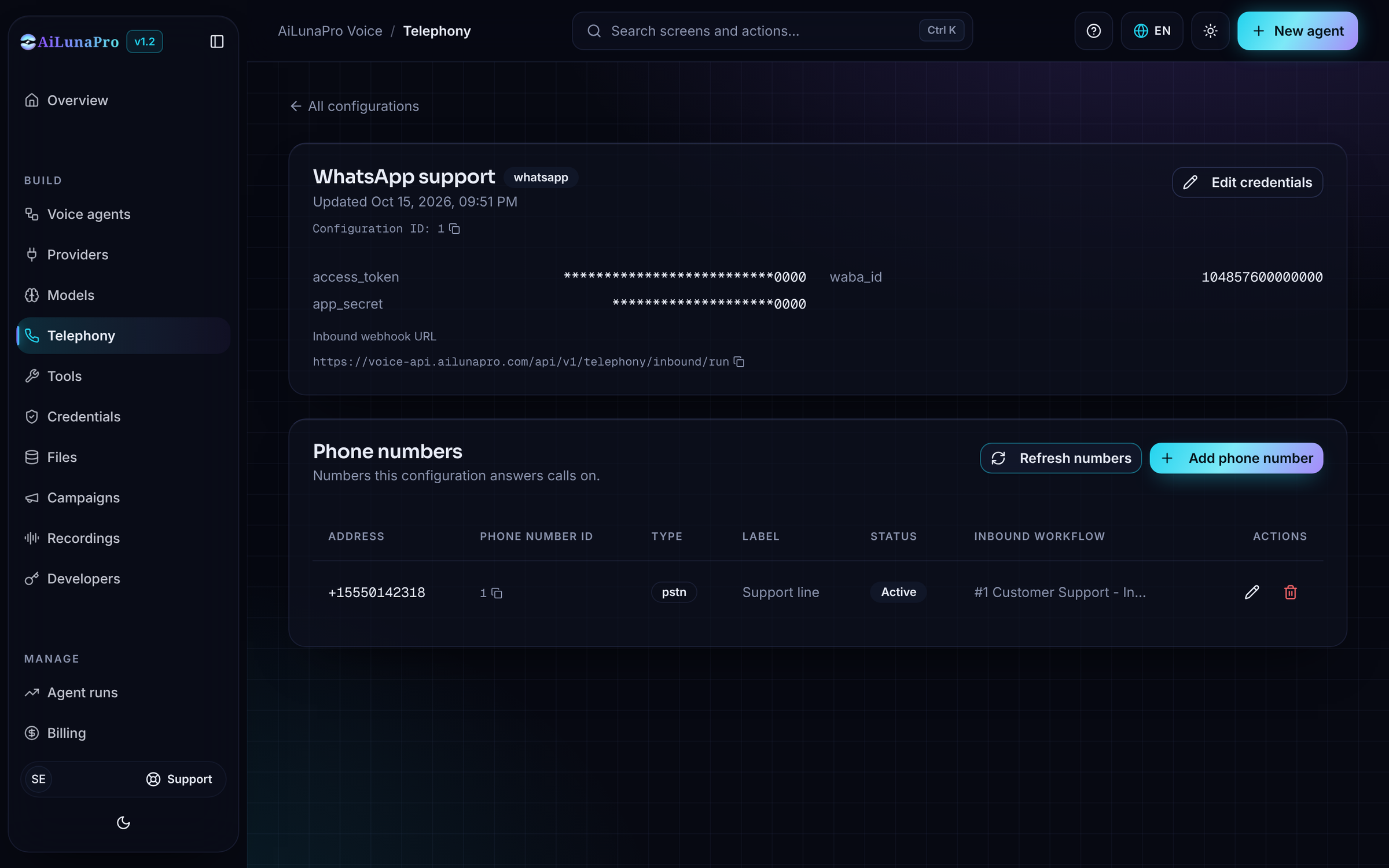Click the waba_id value 104857600000000
The image size is (1389, 868).
pyautogui.click(x=1262, y=277)
